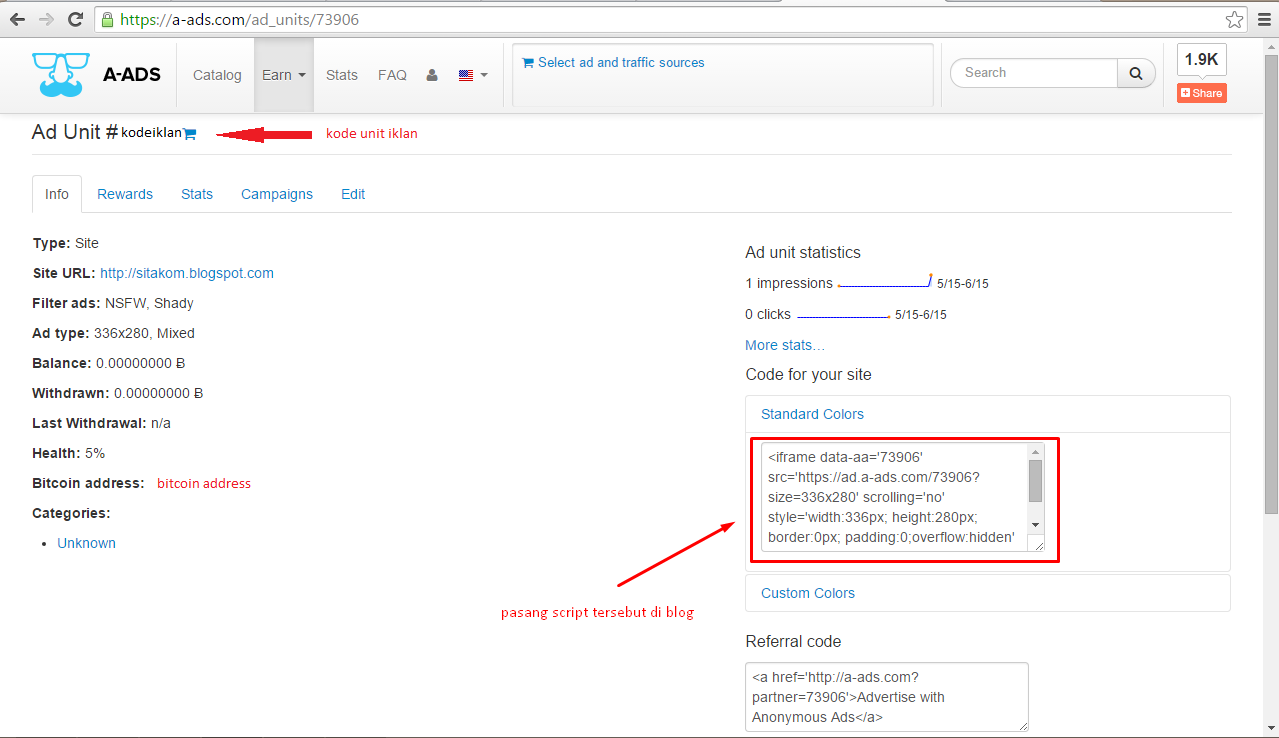Click Select ad and traffic sources

tap(613, 62)
